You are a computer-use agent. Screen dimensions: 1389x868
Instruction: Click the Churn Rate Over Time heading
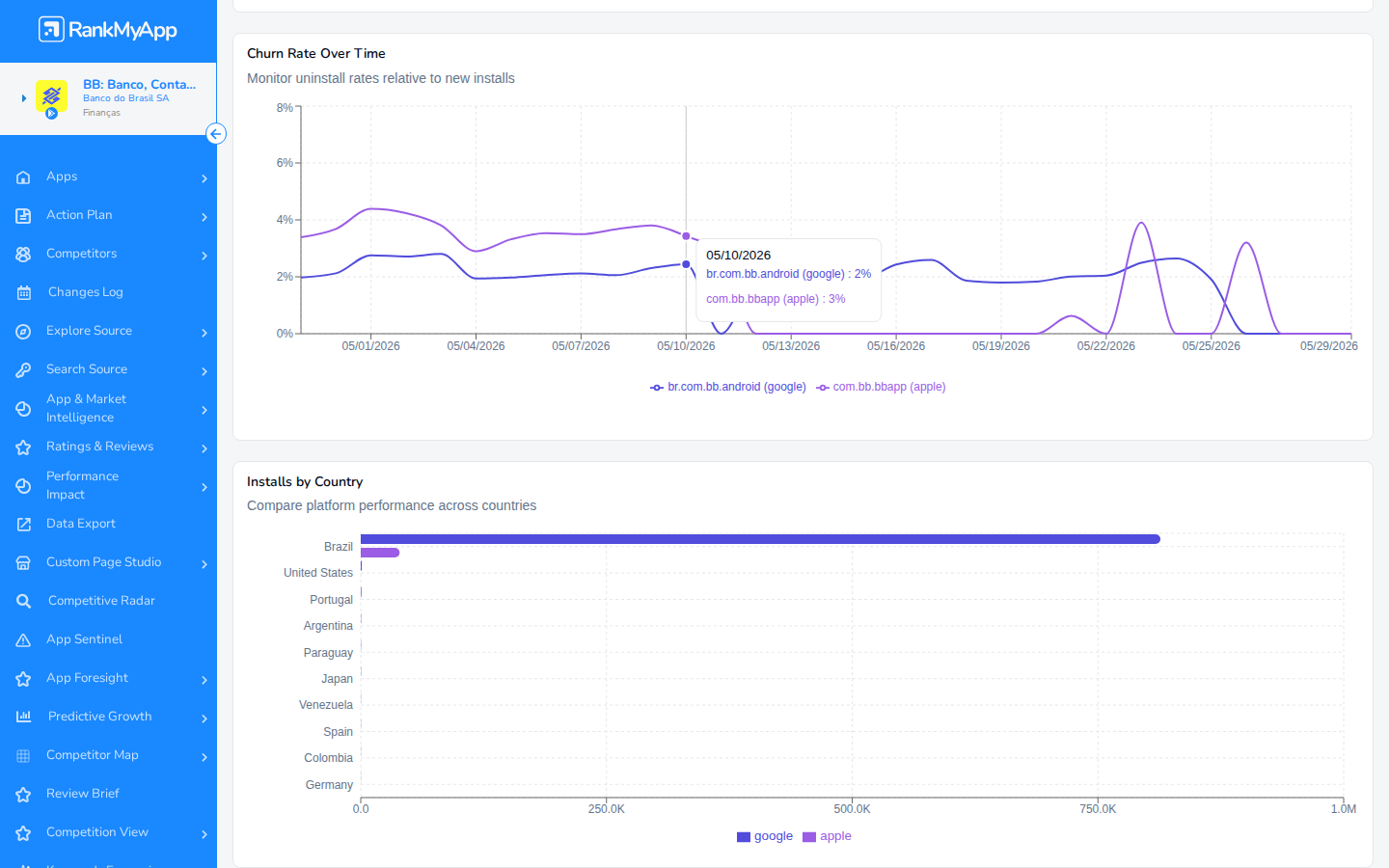[316, 54]
